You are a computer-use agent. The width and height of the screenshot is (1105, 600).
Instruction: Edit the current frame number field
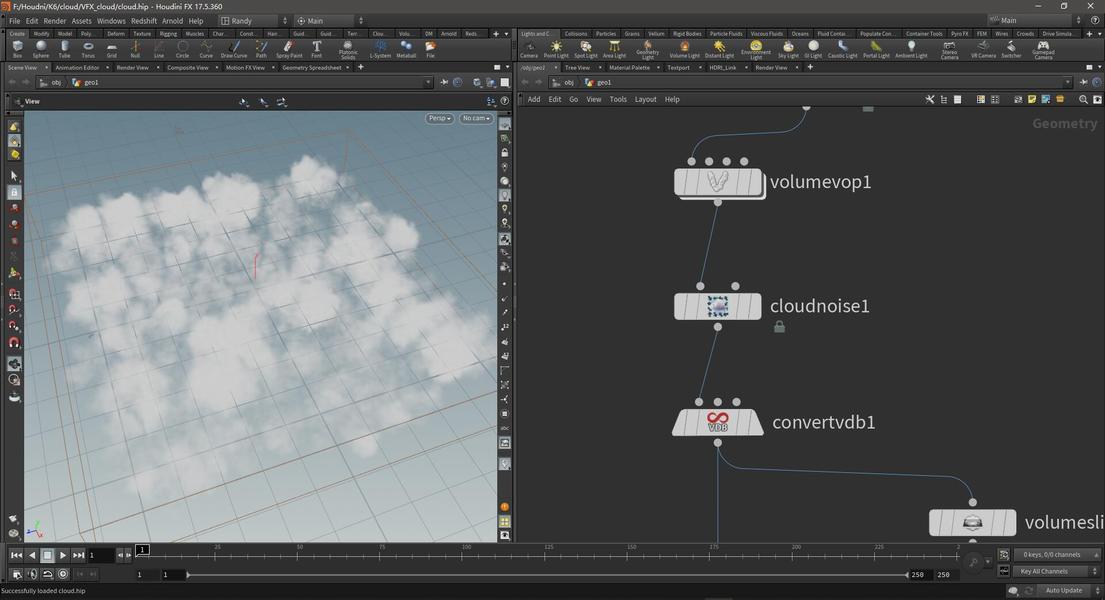(100, 556)
